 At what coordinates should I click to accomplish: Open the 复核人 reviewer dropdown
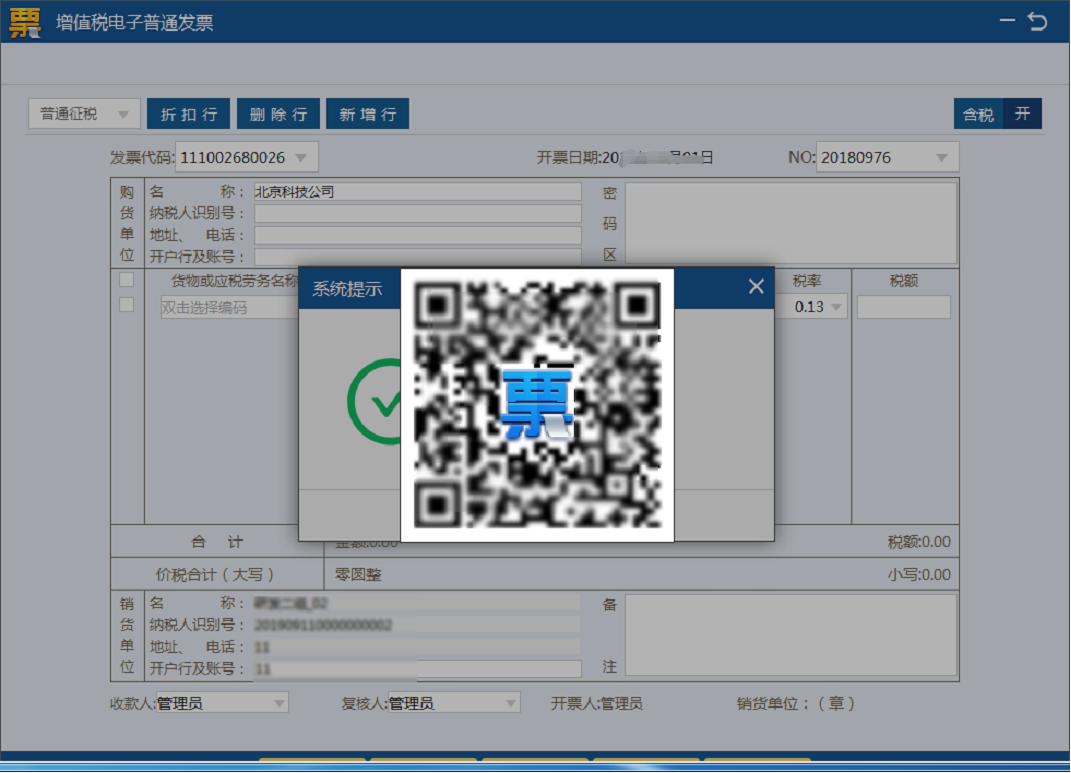coord(511,702)
